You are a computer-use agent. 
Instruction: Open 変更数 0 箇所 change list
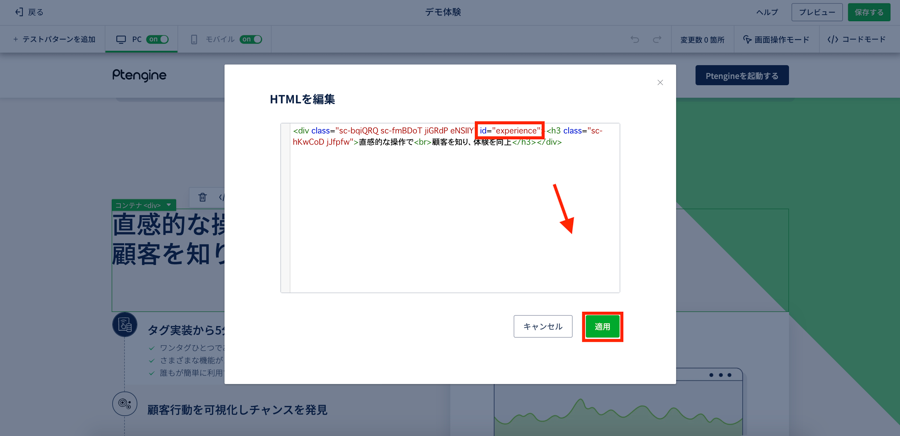tap(702, 40)
